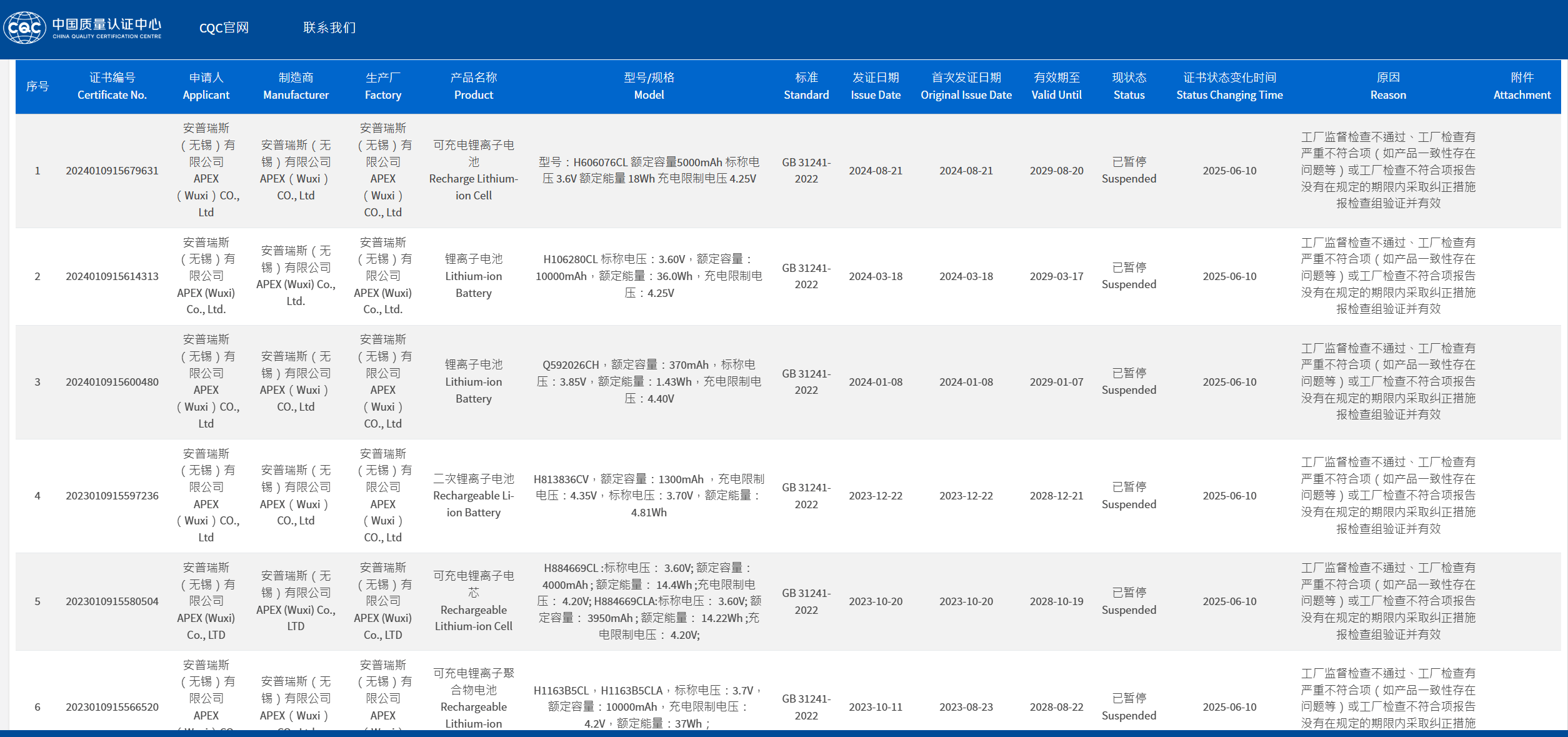Viewport: 1568px width, 737px height.
Task: Click certificate number 2023010915566520
Action: (112, 707)
